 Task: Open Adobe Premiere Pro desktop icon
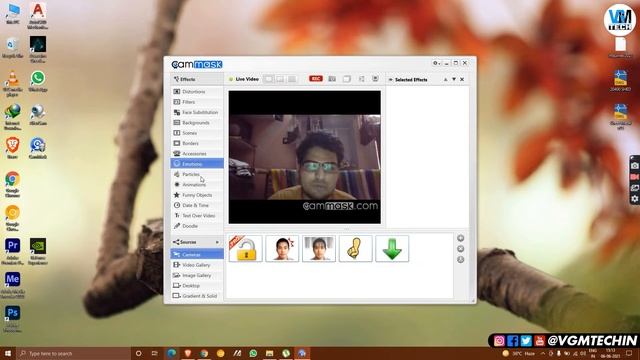(x=13, y=251)
